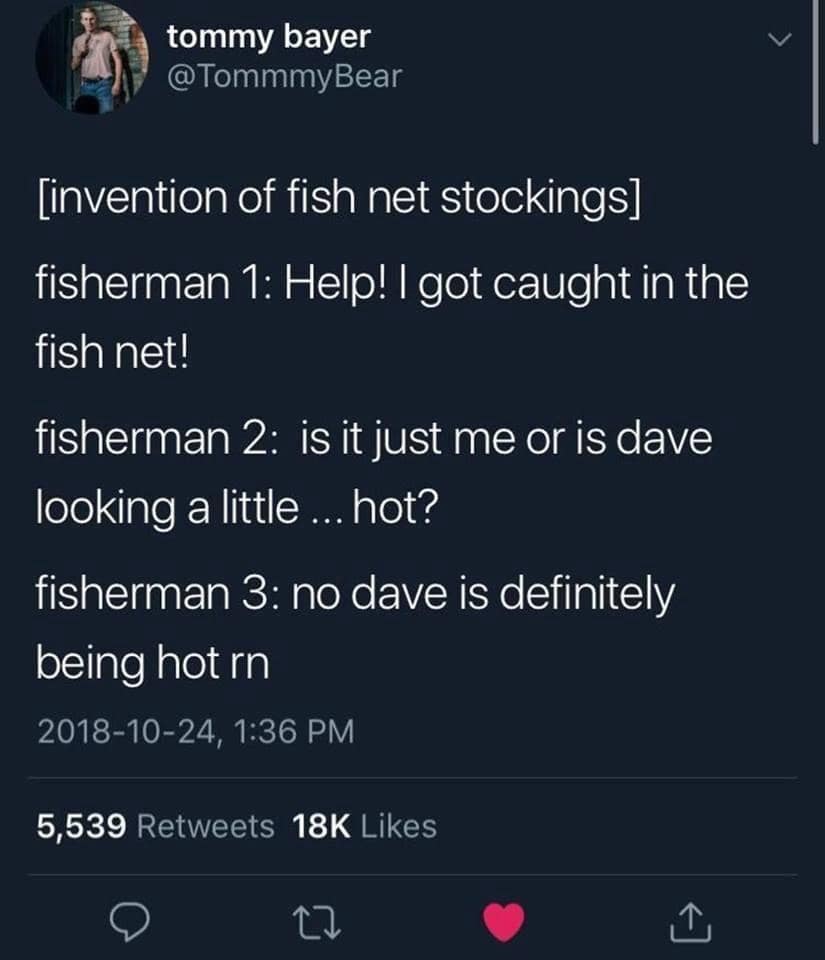Click the display name tommy bayer

[x=268, y=37]
